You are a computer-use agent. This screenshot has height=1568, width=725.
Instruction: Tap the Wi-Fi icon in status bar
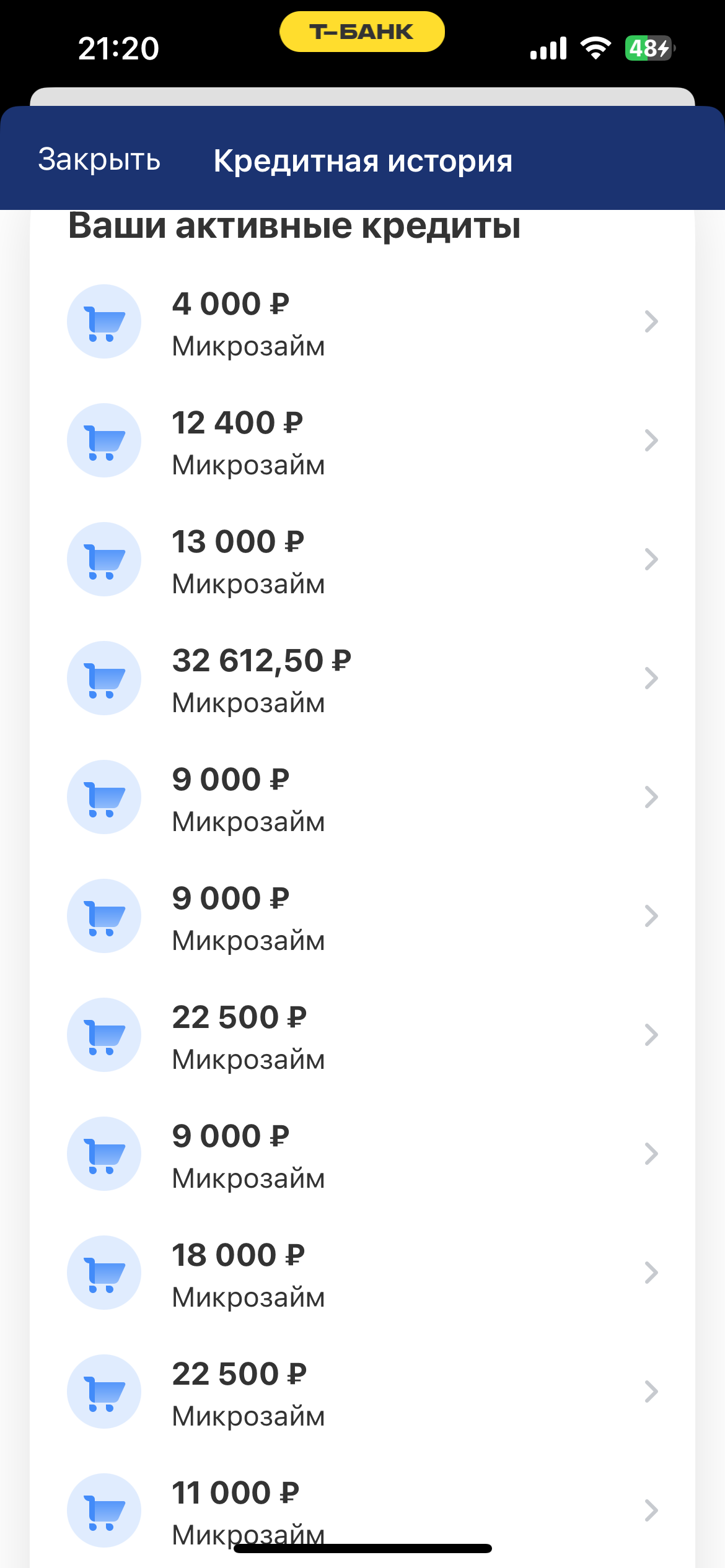[x=595, y=48]
